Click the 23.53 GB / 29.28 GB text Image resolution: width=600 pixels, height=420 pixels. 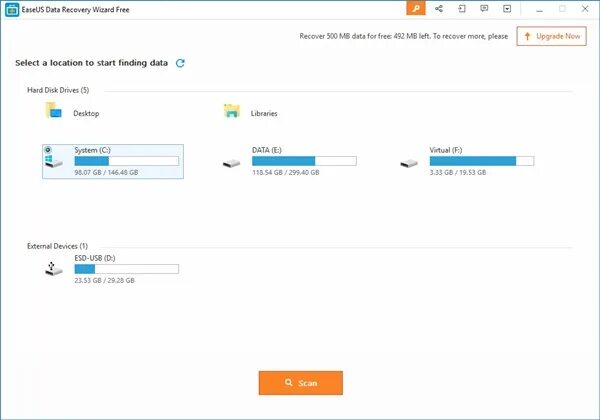point(104,280)
